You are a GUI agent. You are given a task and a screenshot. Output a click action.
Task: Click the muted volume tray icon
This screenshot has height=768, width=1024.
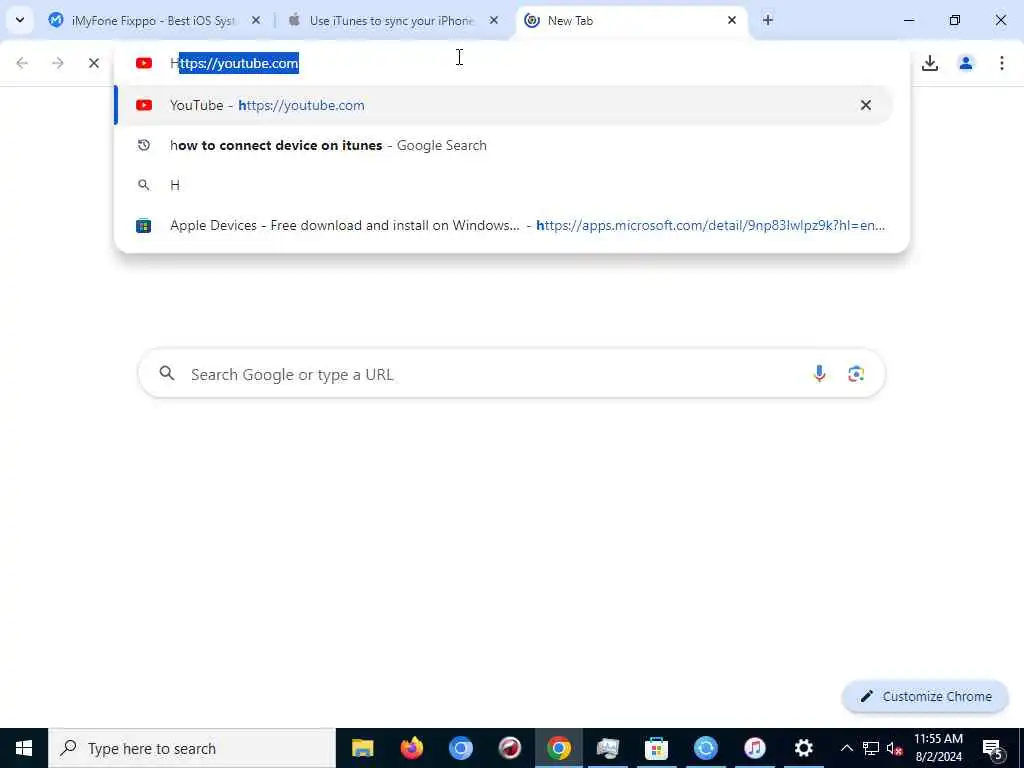pyautogui.click(x=895, y=749)
